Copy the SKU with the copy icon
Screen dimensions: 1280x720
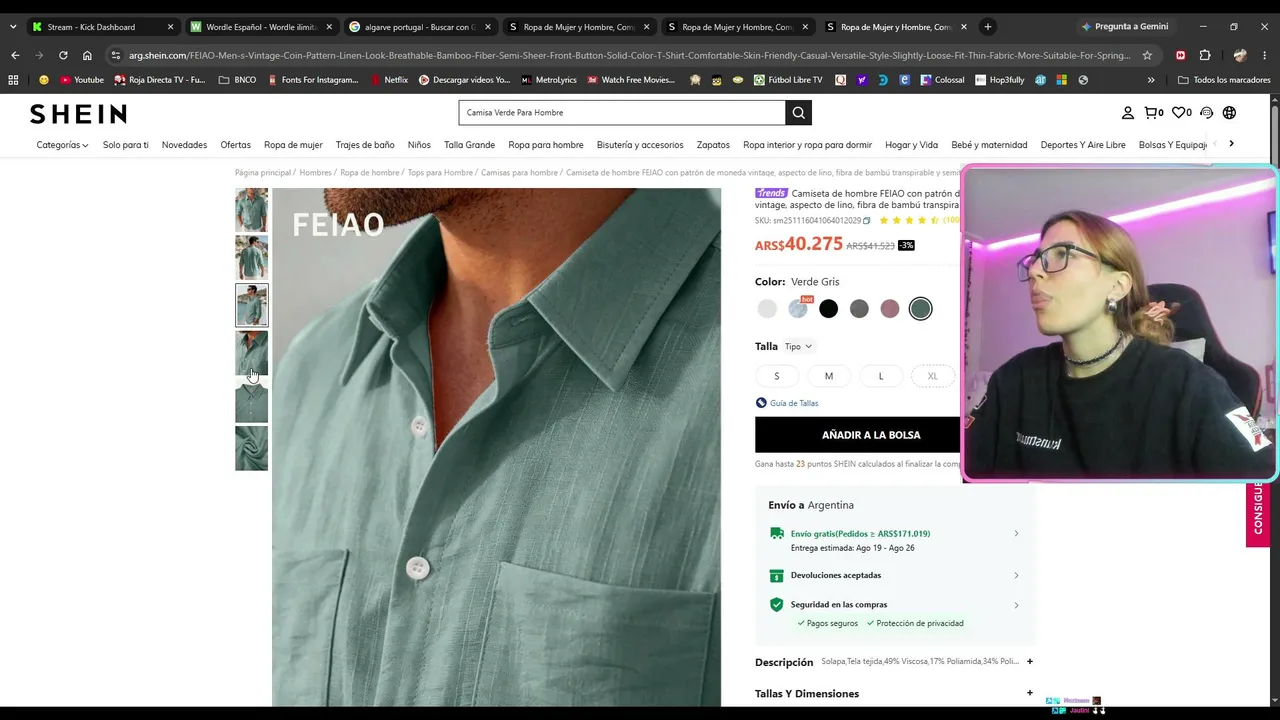866,221
